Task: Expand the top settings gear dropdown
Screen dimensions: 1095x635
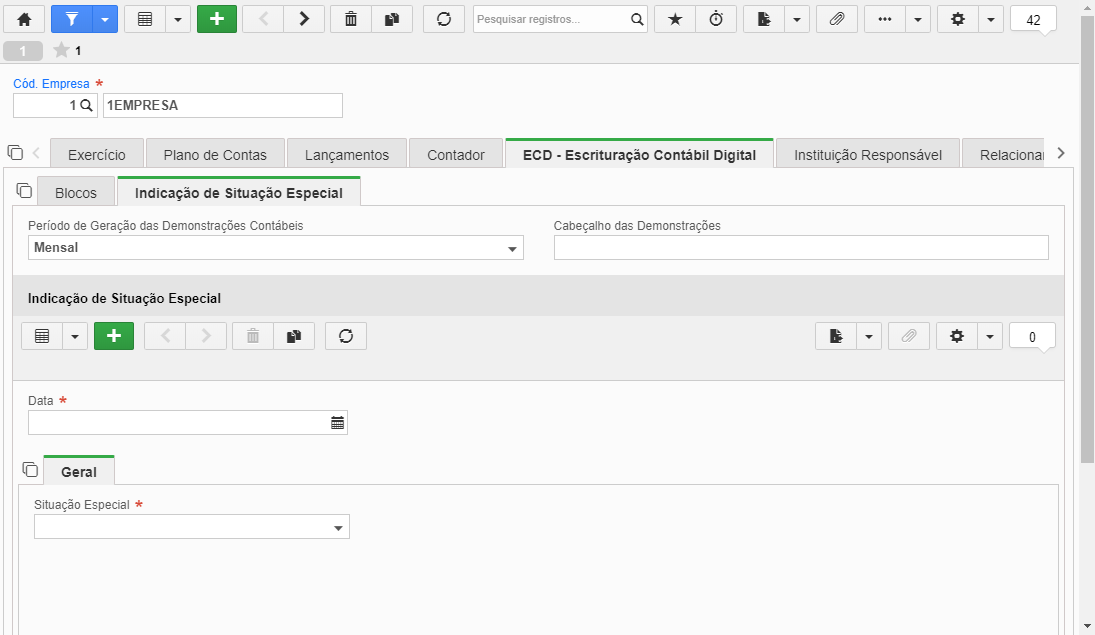Action: tap(990, 20)
